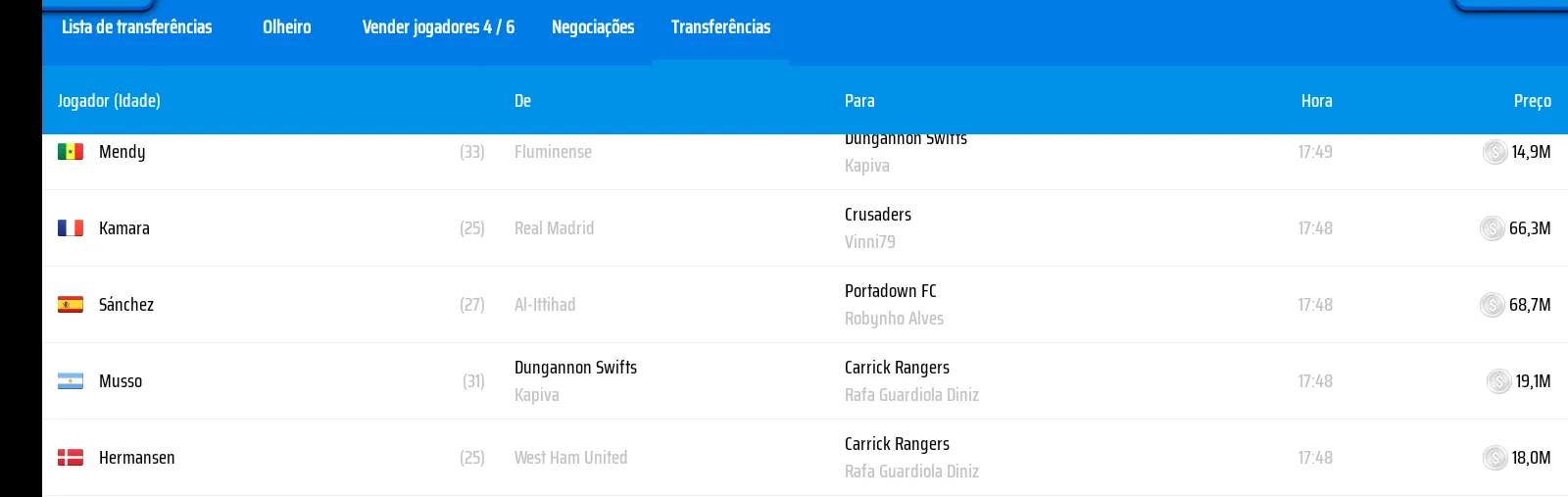Viewport: 1568px width, 497px height.
Task: Click the coin icon next to 14,9M
Action: 1495,152
